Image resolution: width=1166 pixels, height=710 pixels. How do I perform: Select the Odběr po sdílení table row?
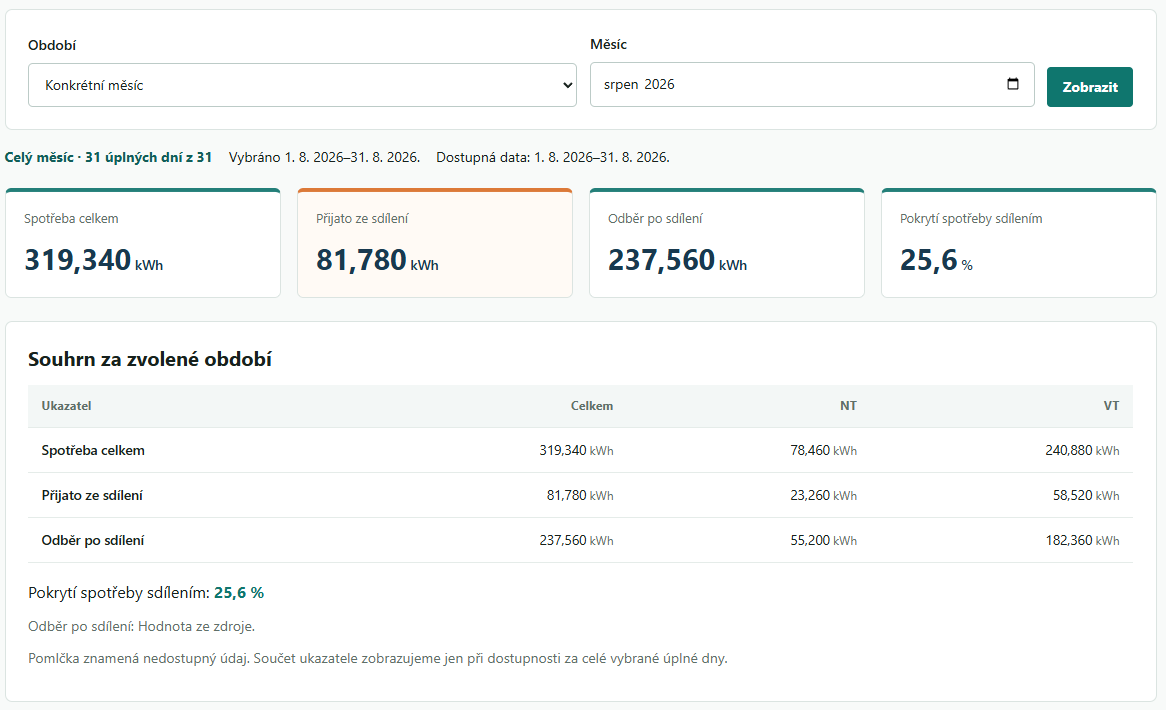pos(580,540)
